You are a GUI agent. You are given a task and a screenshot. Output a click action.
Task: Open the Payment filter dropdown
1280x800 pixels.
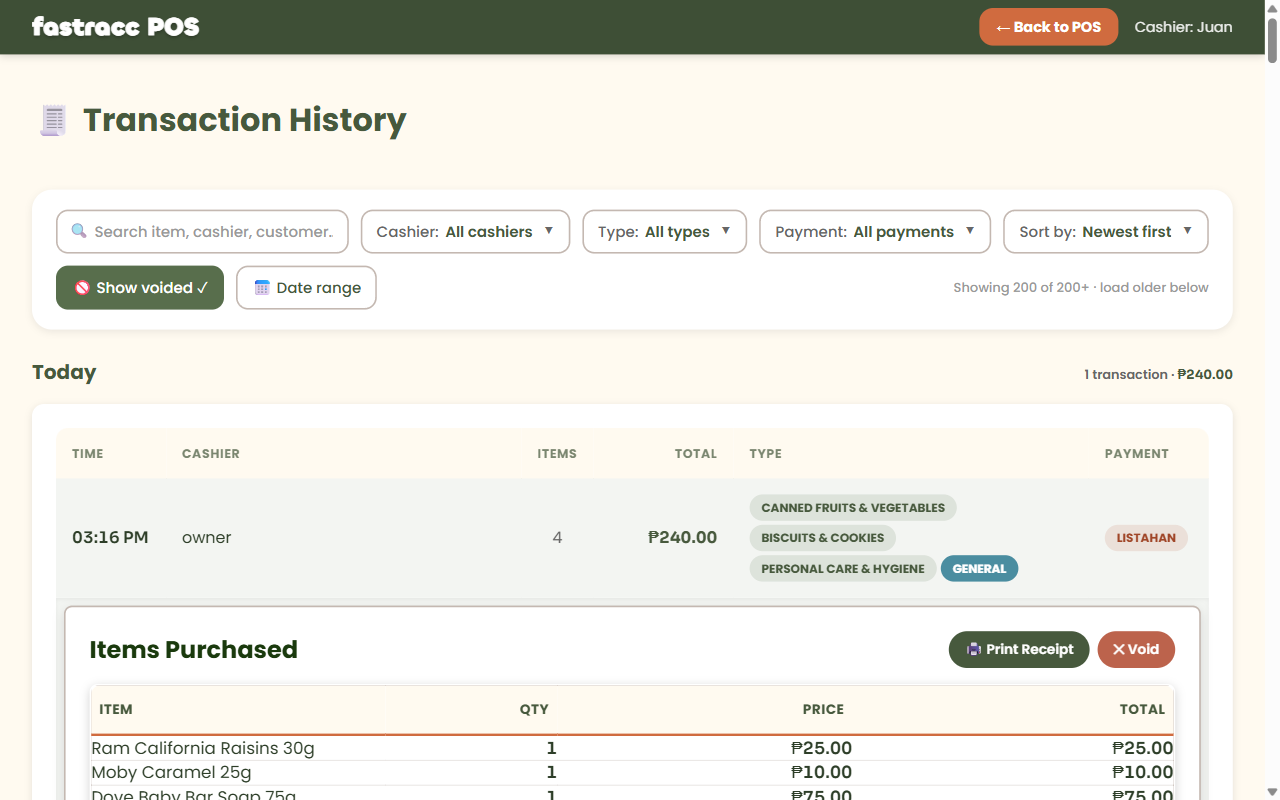875,232
